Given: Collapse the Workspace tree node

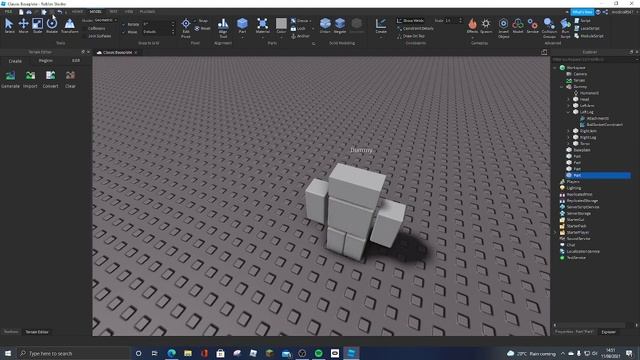Looking at the screenshot, I should [555, 68].
